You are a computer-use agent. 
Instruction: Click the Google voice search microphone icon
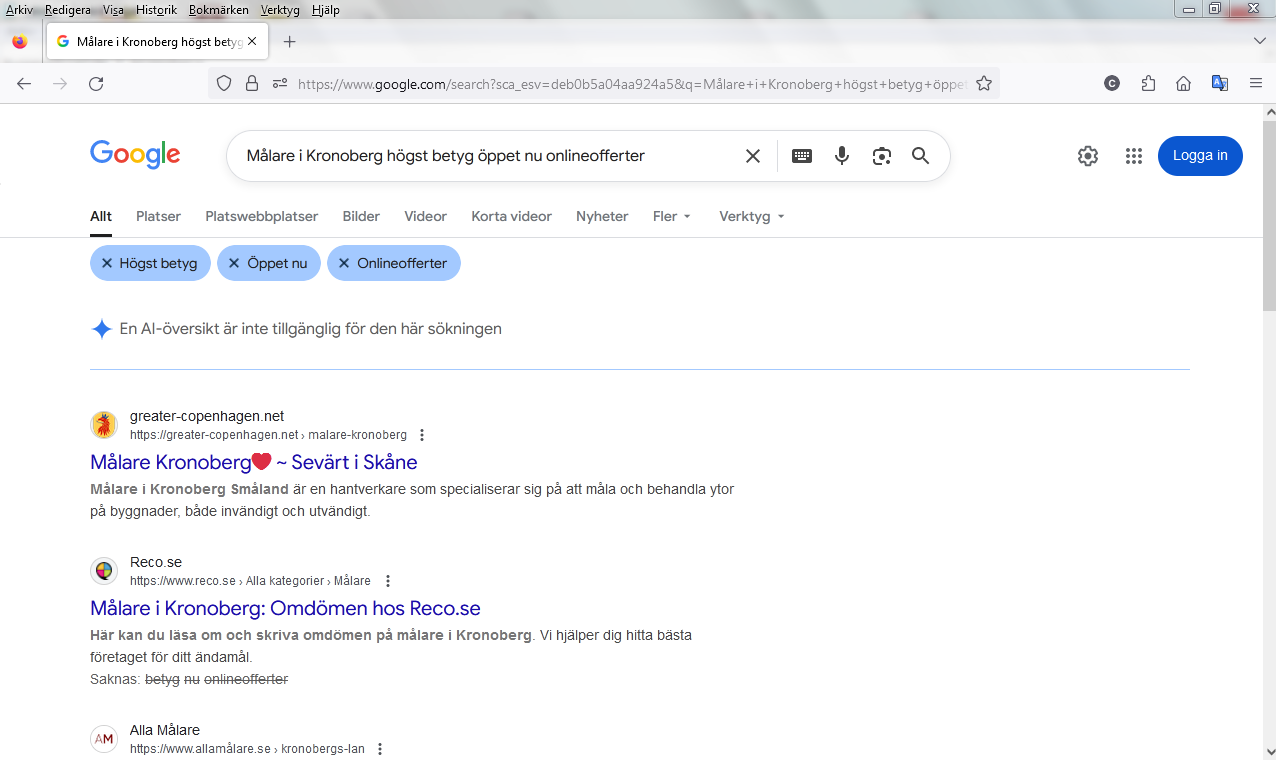click(842, 156)
